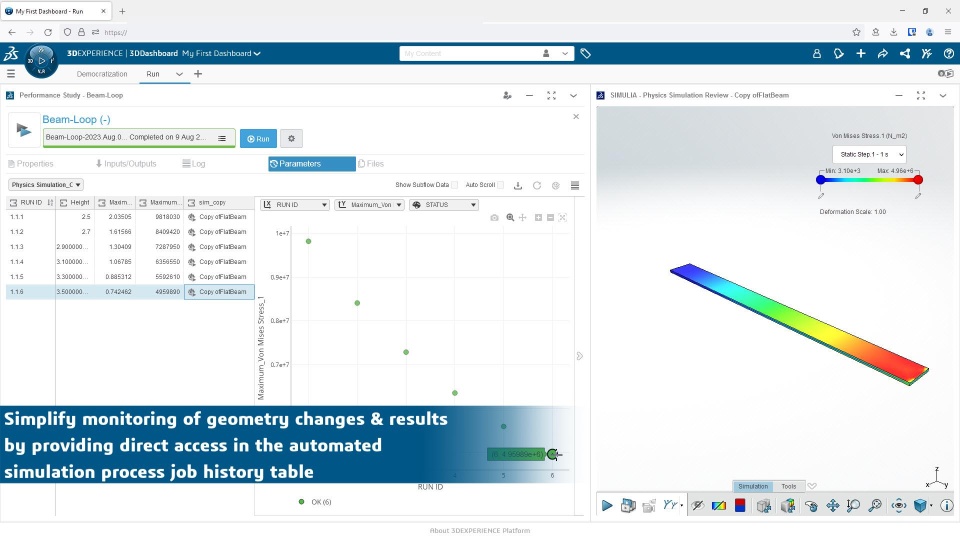Click the chart zoom-out minus icon

pyautogui.click(x=550, y=218)
